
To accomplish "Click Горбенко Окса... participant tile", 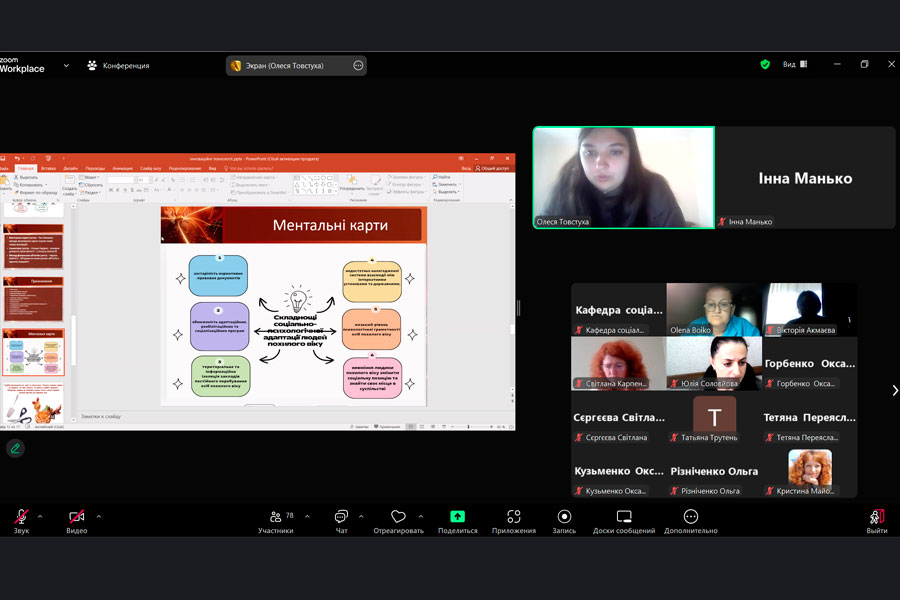I will (x=810, y=363).
